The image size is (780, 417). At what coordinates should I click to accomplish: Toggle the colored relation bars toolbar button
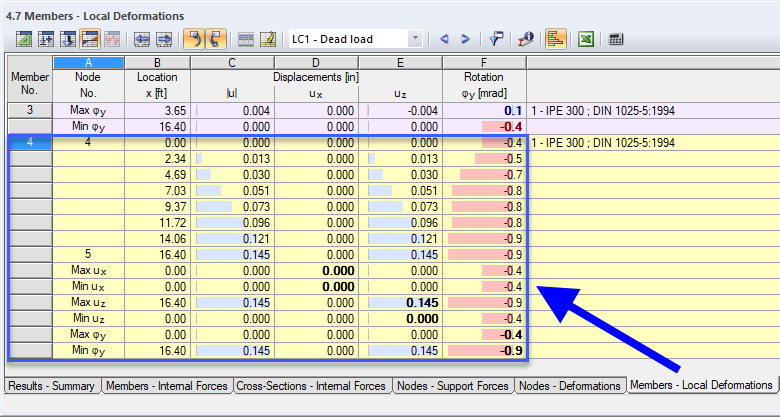pos(556,39)
